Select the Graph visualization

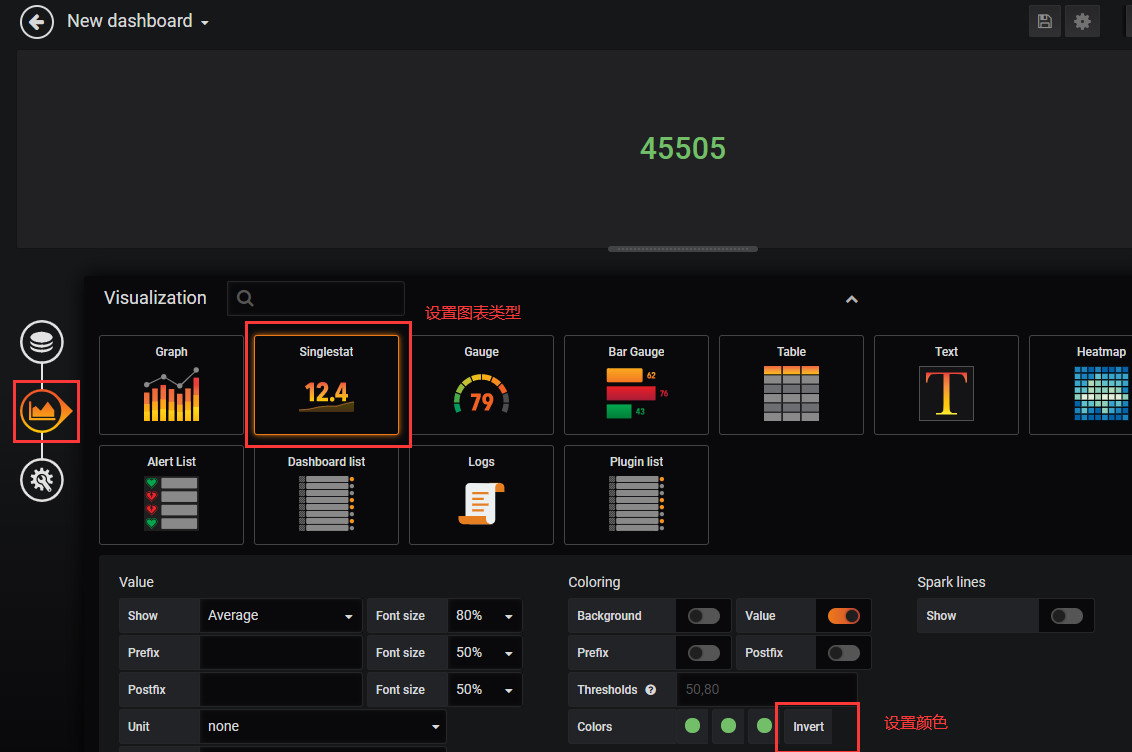coord(171,385)
